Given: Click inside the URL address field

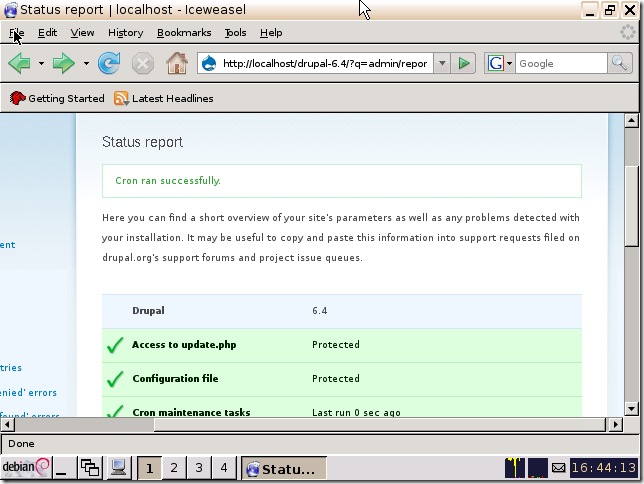Looking at the screenshot, I should pos(324,63).
